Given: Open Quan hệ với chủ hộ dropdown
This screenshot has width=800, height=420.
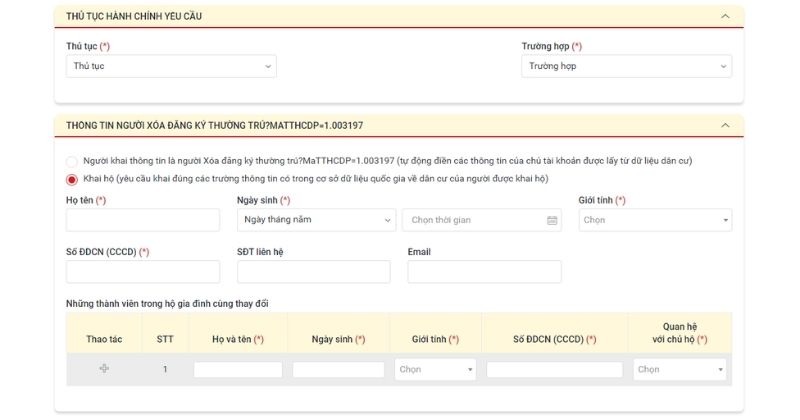Looking at the screenshot, I should 680,369.
